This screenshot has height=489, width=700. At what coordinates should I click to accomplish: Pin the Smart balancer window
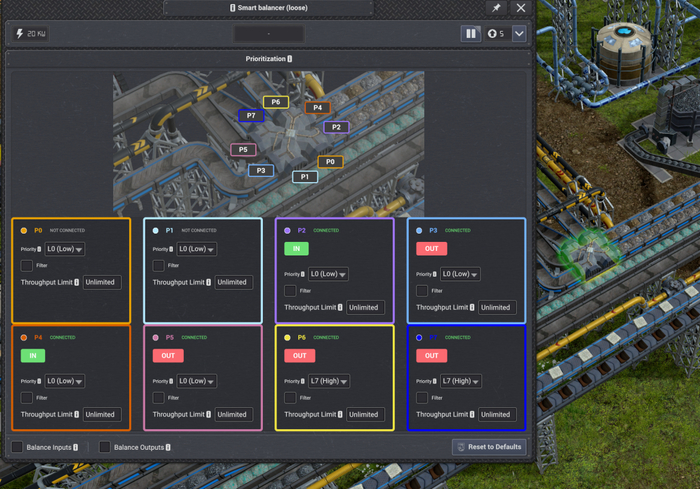point(496,8)
